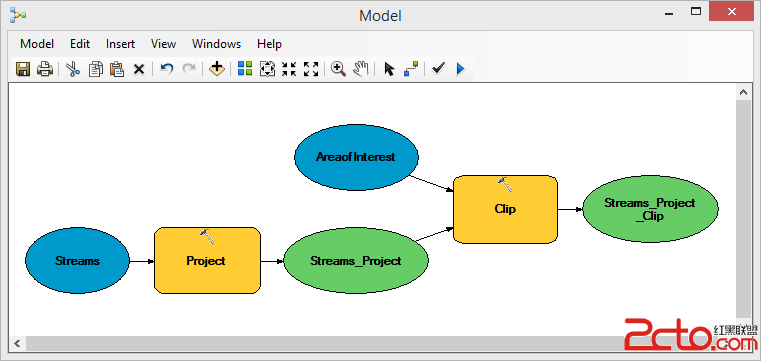This screenshot has height=361, width=761.
Task: Open the Model menu
Action: pyautogui.click(x=37, y=44)
